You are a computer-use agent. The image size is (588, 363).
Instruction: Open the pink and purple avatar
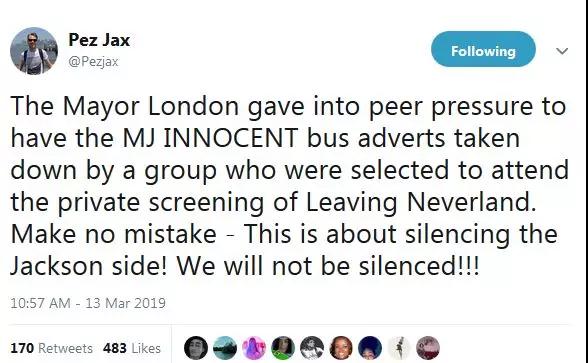[x=254, y=348]
